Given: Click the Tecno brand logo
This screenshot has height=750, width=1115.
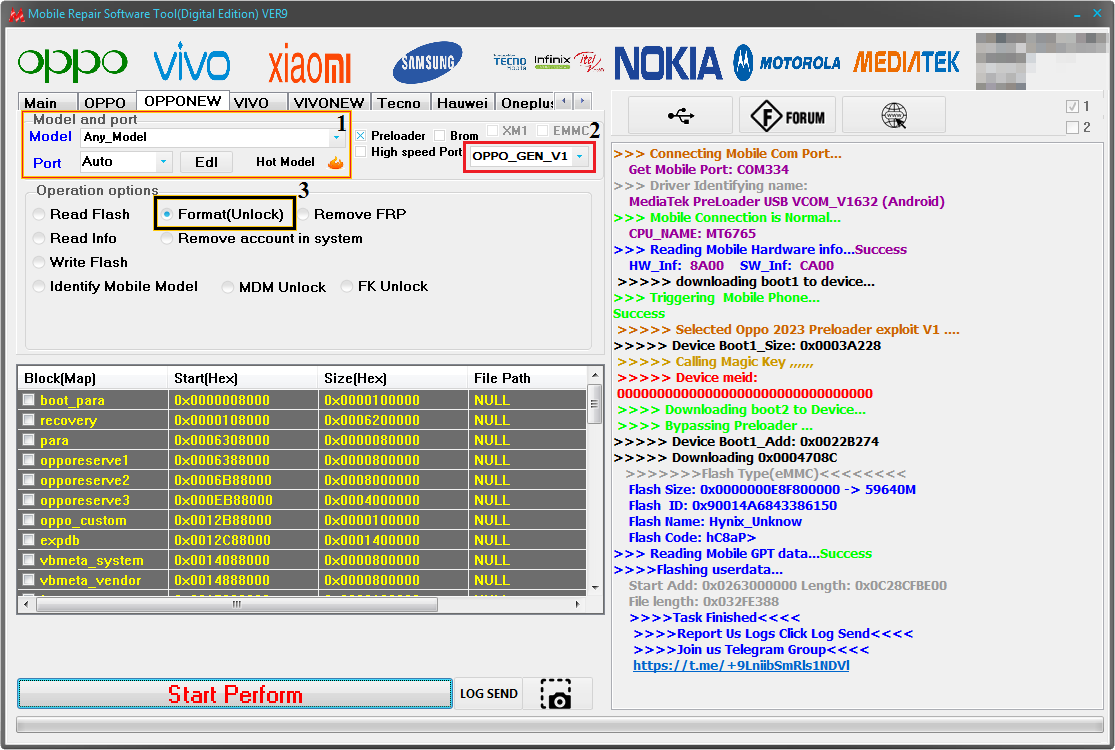Looking at the screenshot, I should click(510, 62).
